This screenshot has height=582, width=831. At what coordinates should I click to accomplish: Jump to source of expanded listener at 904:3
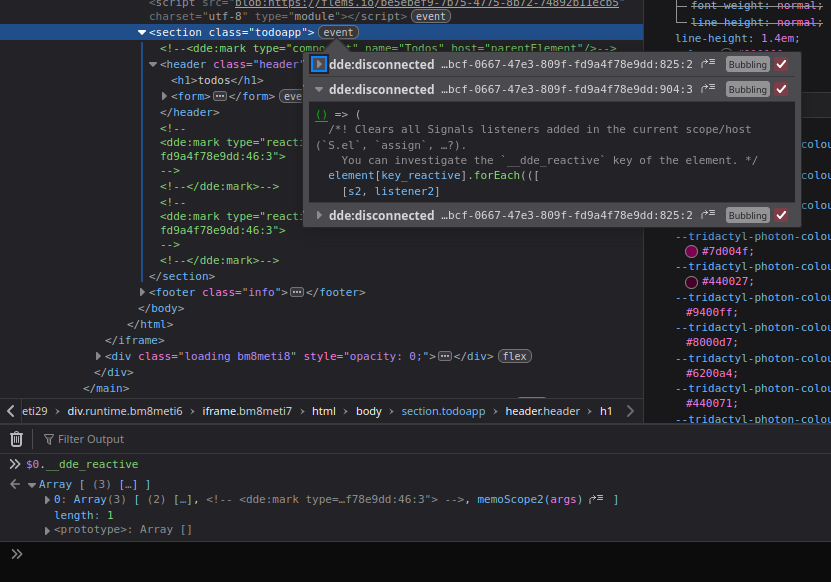(x=709, y=89)
